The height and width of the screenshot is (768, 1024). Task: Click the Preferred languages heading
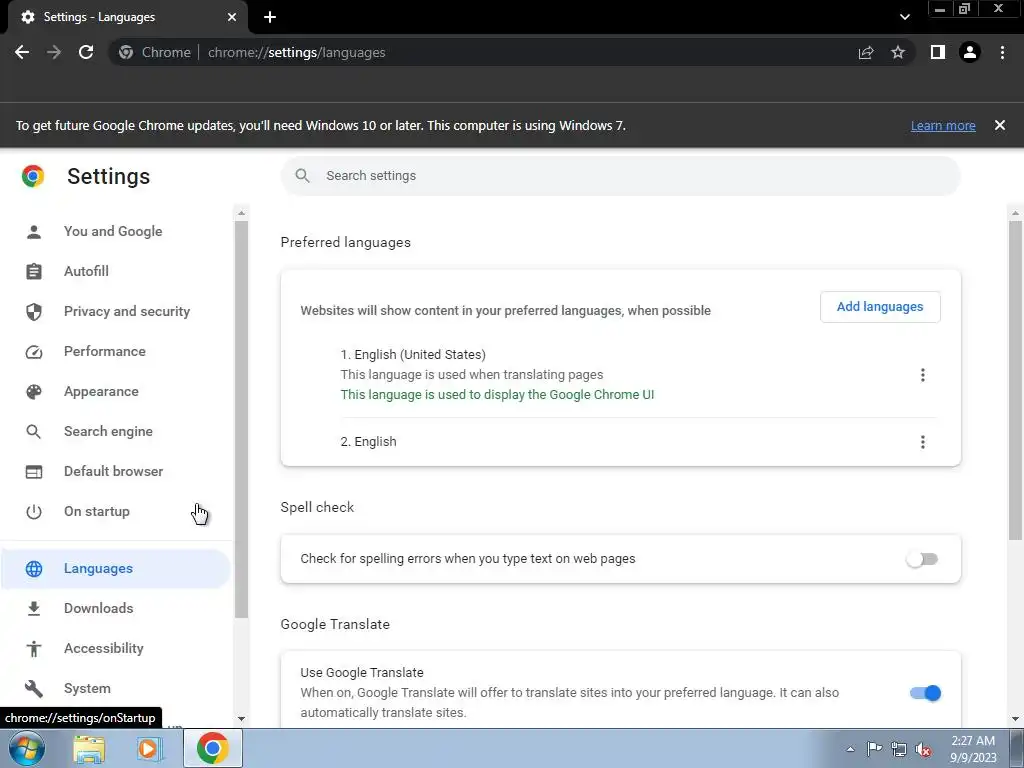click(345, 242)
